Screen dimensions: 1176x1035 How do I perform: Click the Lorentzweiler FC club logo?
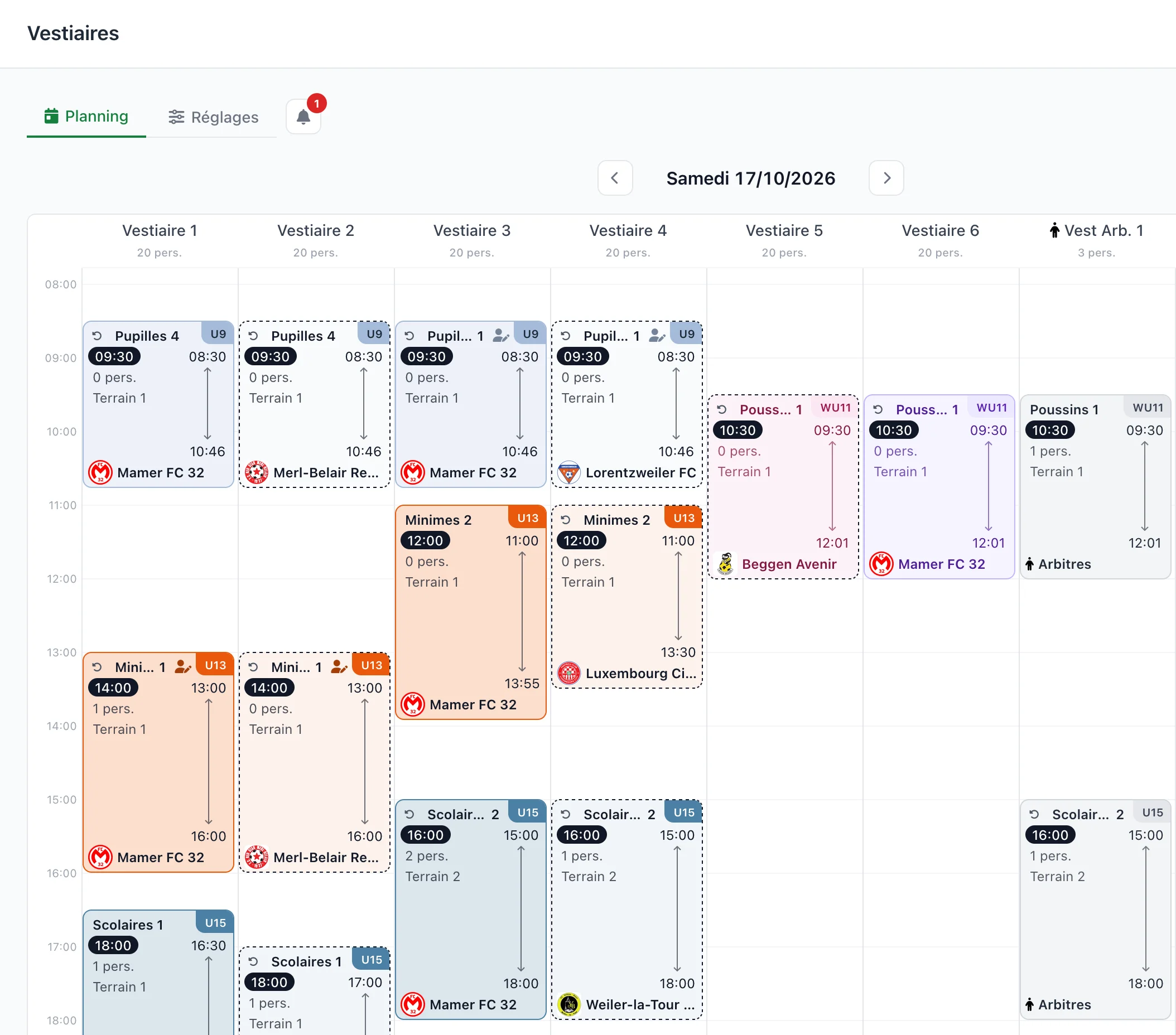(x=569, y=473)
